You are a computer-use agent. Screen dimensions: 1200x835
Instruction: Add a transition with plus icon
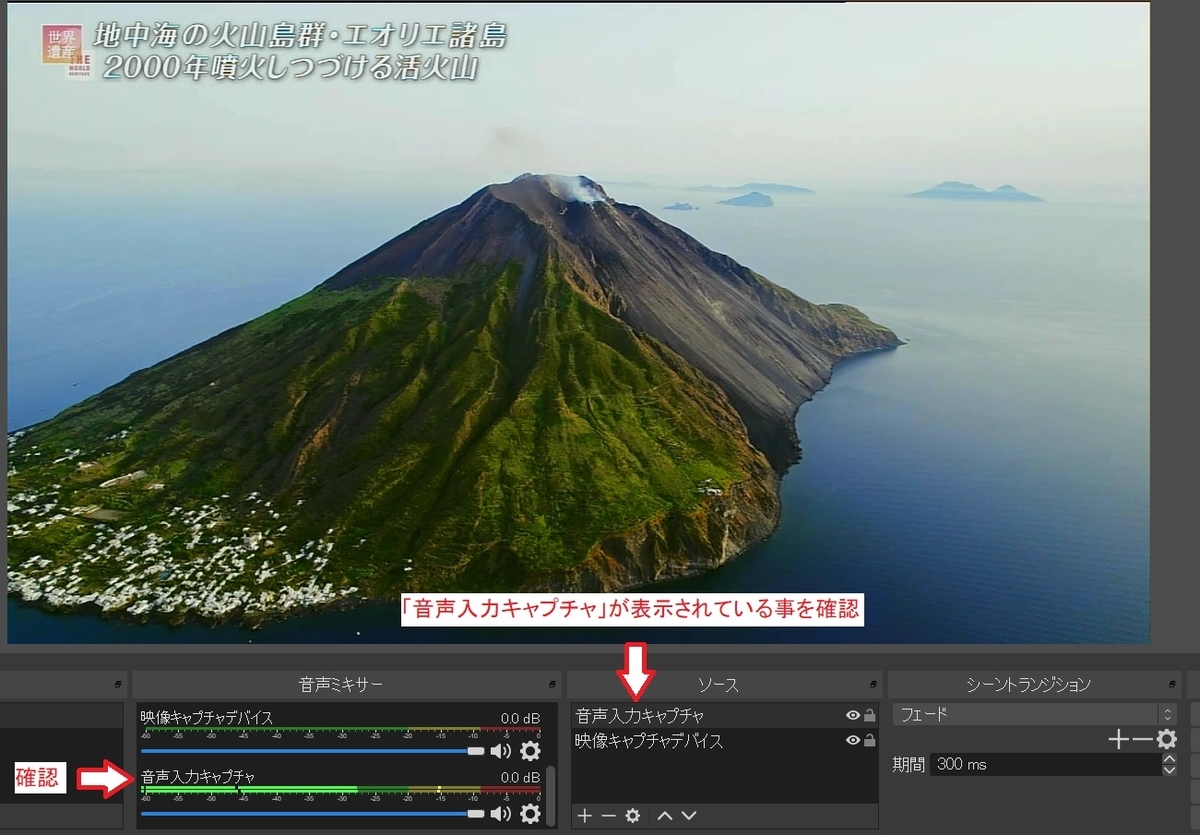1119,740
